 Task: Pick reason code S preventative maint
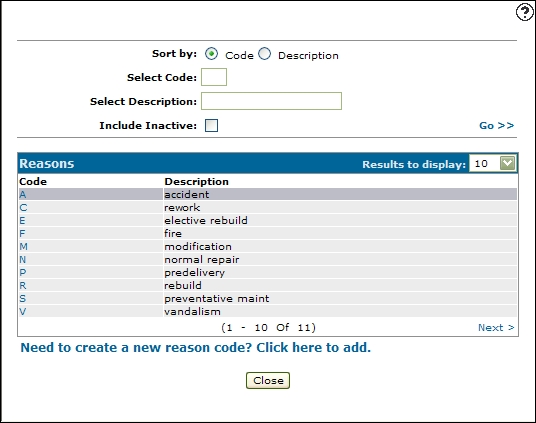pos(23,299)
